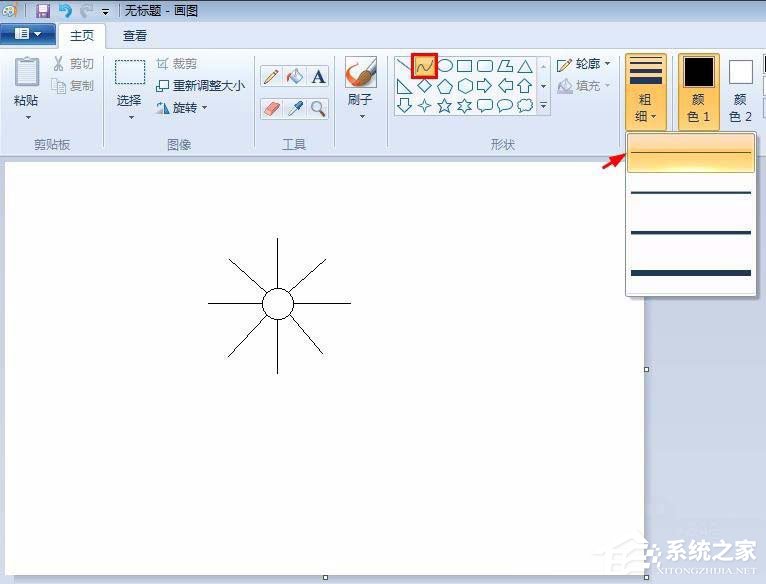The height and width of the screenshot is (584, 766).
Task: Click the Save icon in title bar
Action: [x=43, y=10]
